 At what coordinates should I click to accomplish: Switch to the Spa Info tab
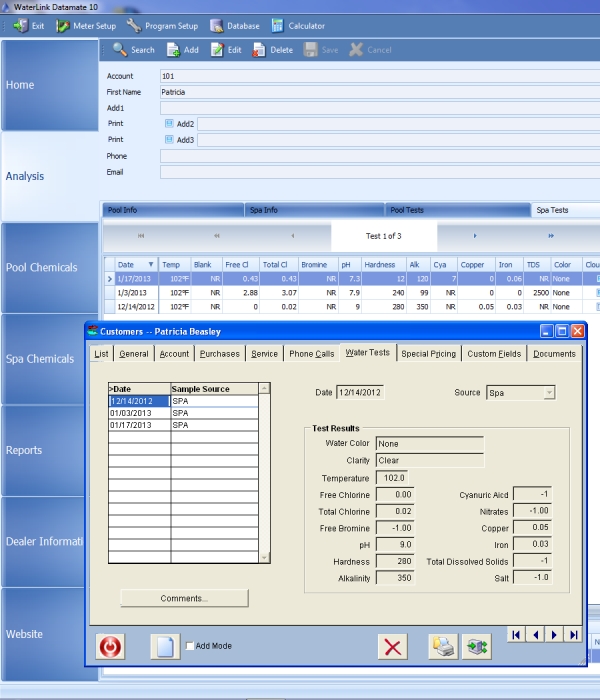point(314,210)
